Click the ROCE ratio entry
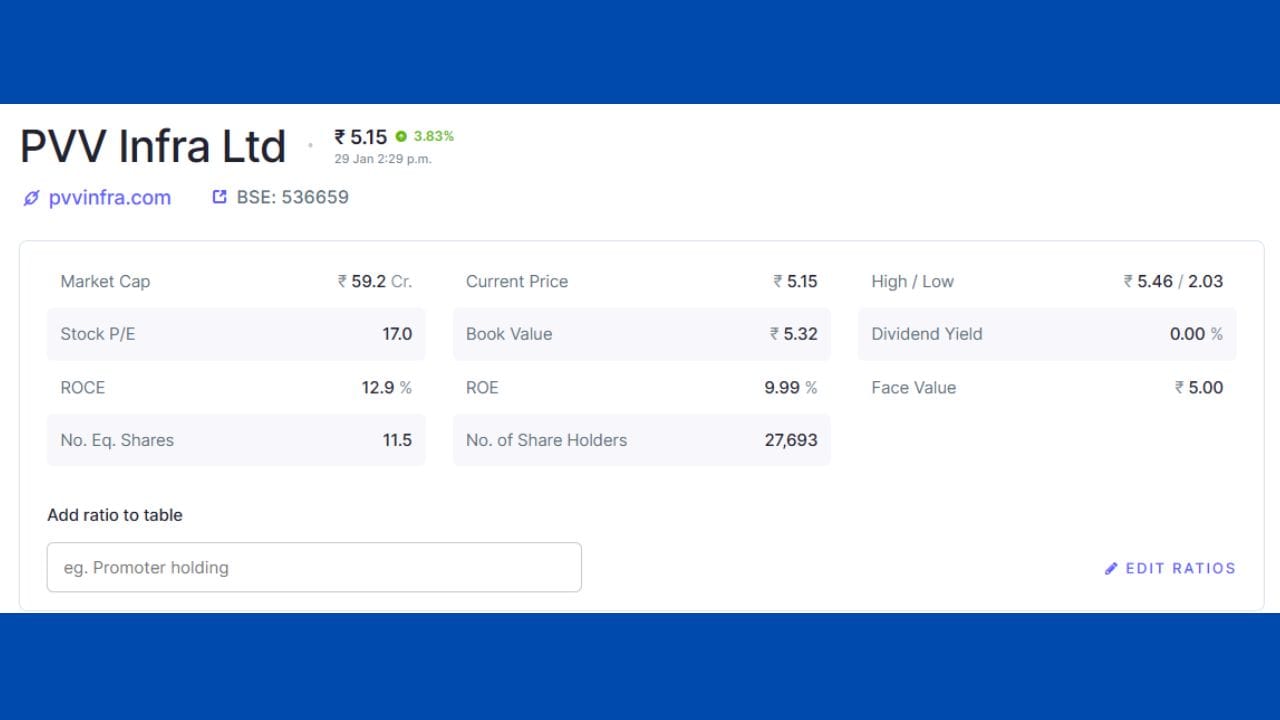This screenshot has width=1280, height=720. pyautogui.click(x=236, y=387)
